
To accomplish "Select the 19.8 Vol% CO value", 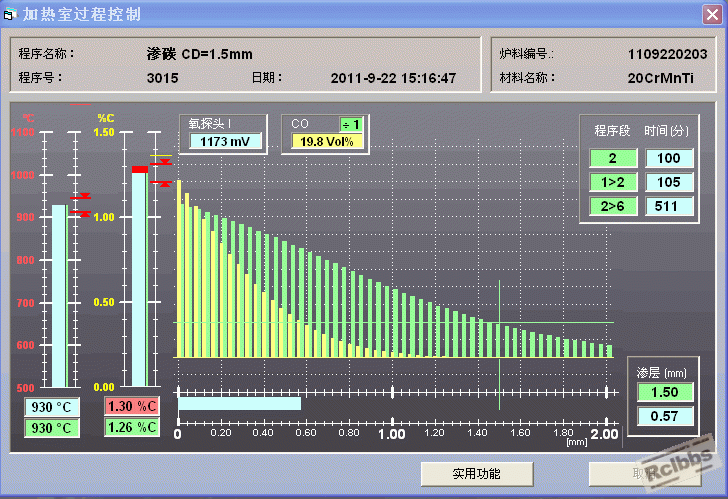I will [x=327, y=141].
